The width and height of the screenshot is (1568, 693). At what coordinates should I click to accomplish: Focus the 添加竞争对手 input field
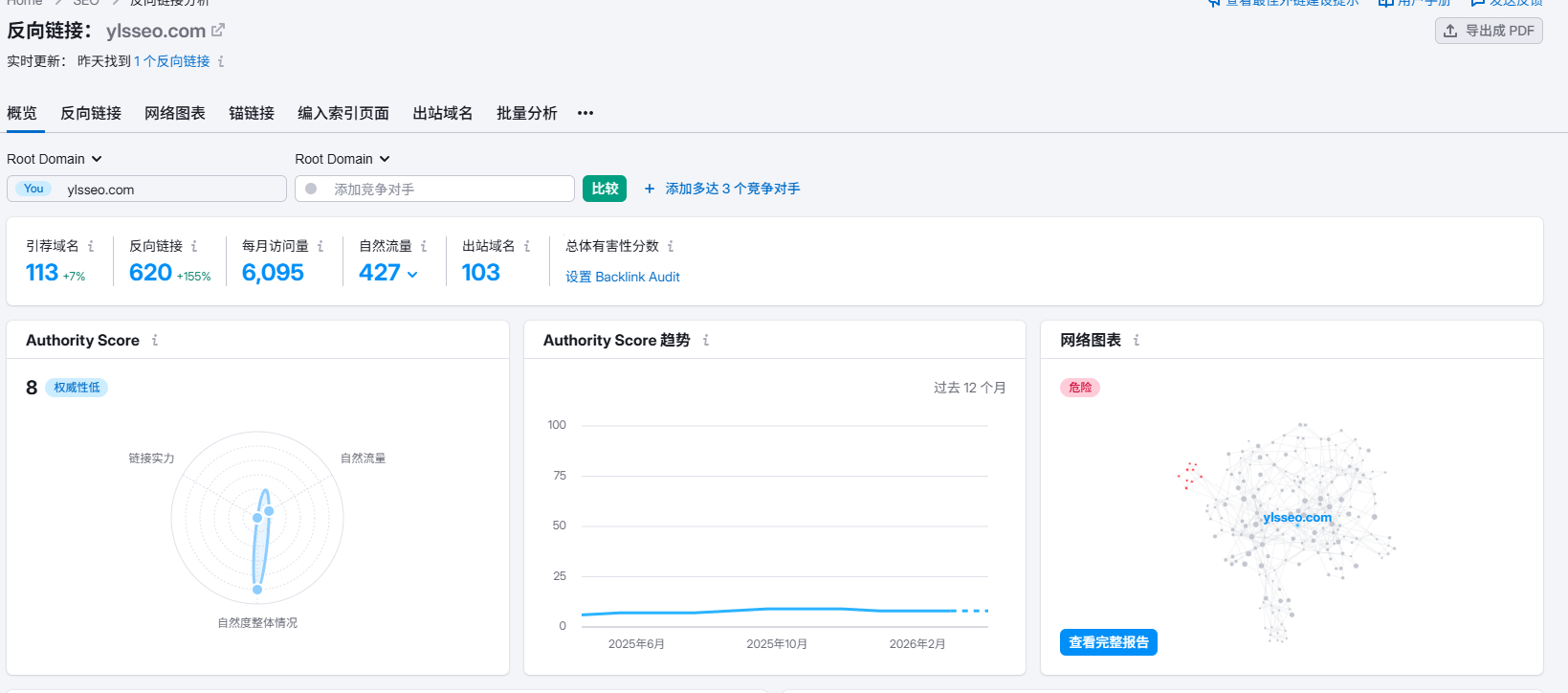tap(434, 189)
